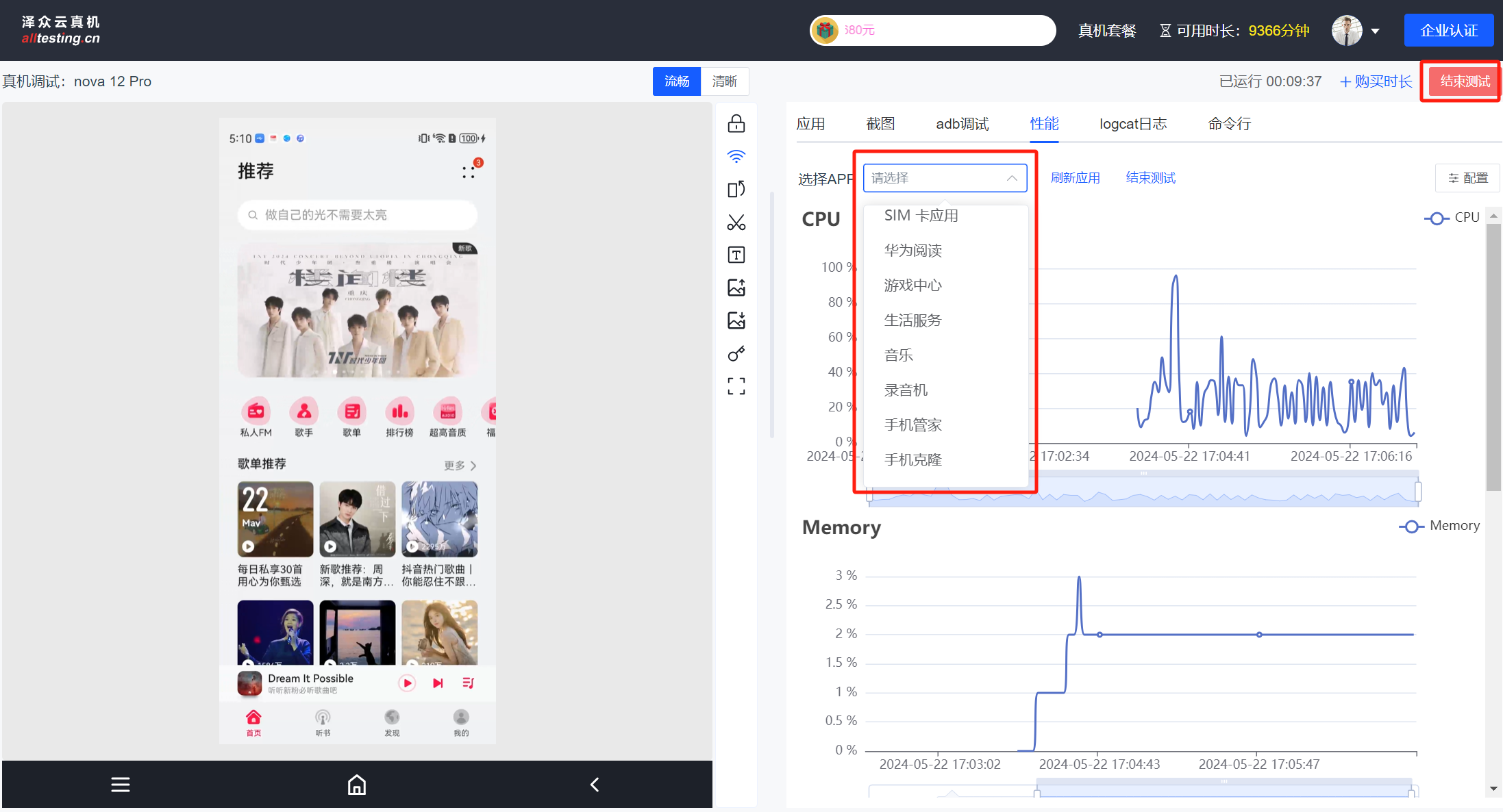Open the Android recent apps menu
This screenshot has height=812, width=1503.
tap(121, 785)
